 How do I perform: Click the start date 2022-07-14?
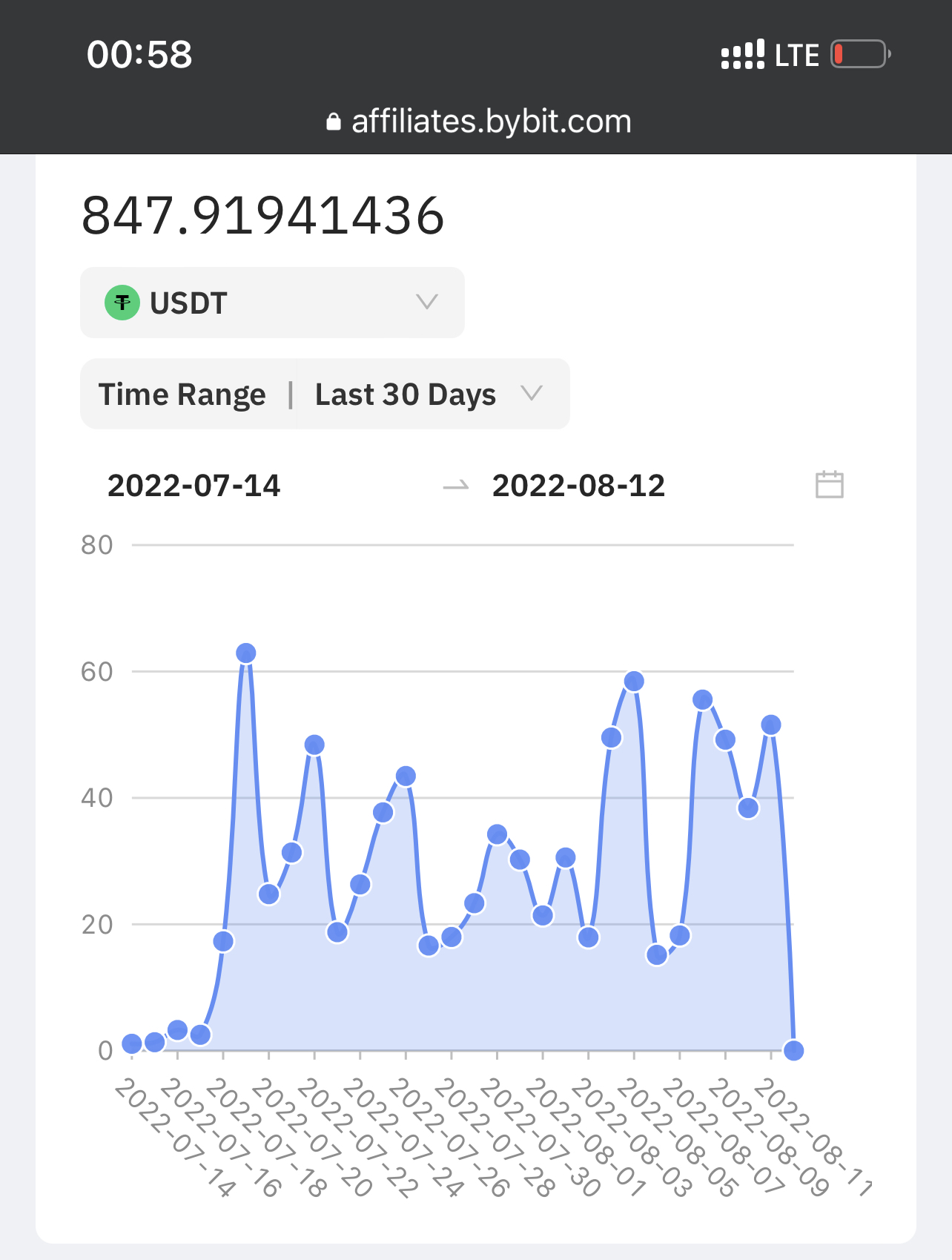194,486
